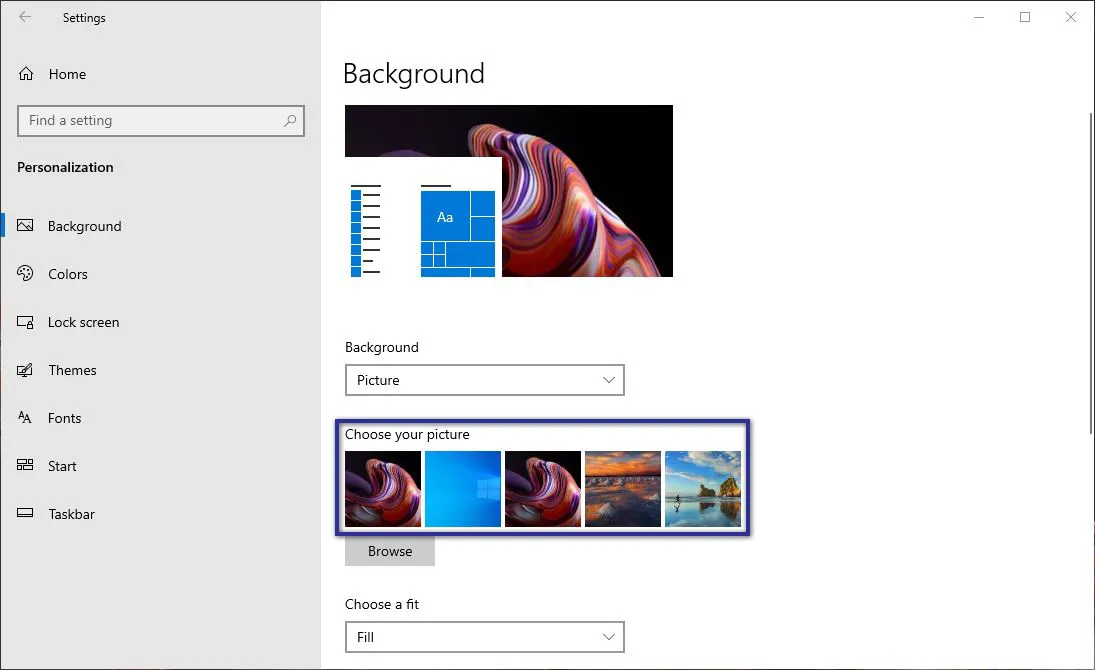Click the Home icon at the top
The height and width of the screenshot is (670, 1095).
click(24, 73)
